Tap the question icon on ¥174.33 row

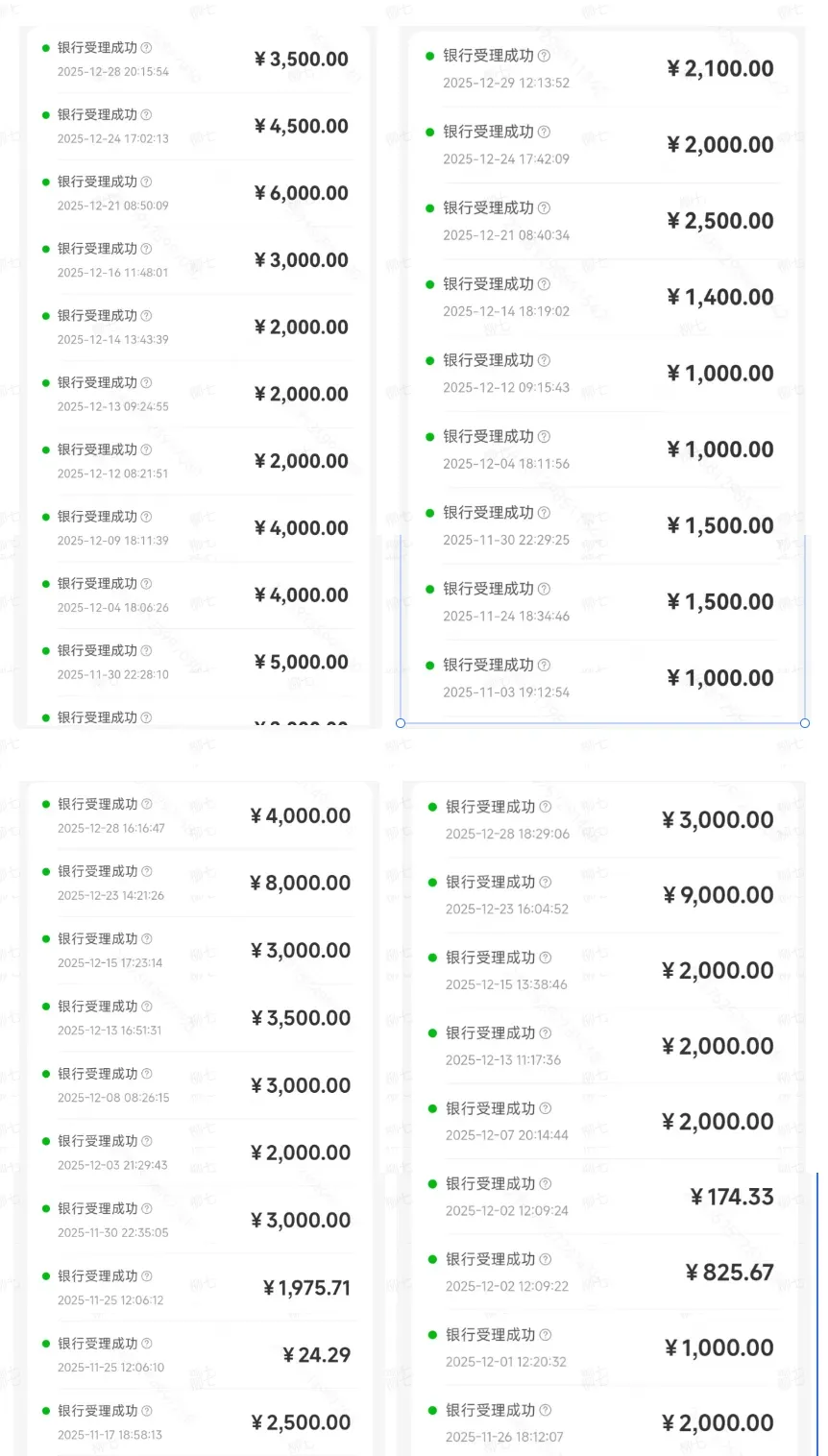pyautogui.click(x=546, y=1184)
